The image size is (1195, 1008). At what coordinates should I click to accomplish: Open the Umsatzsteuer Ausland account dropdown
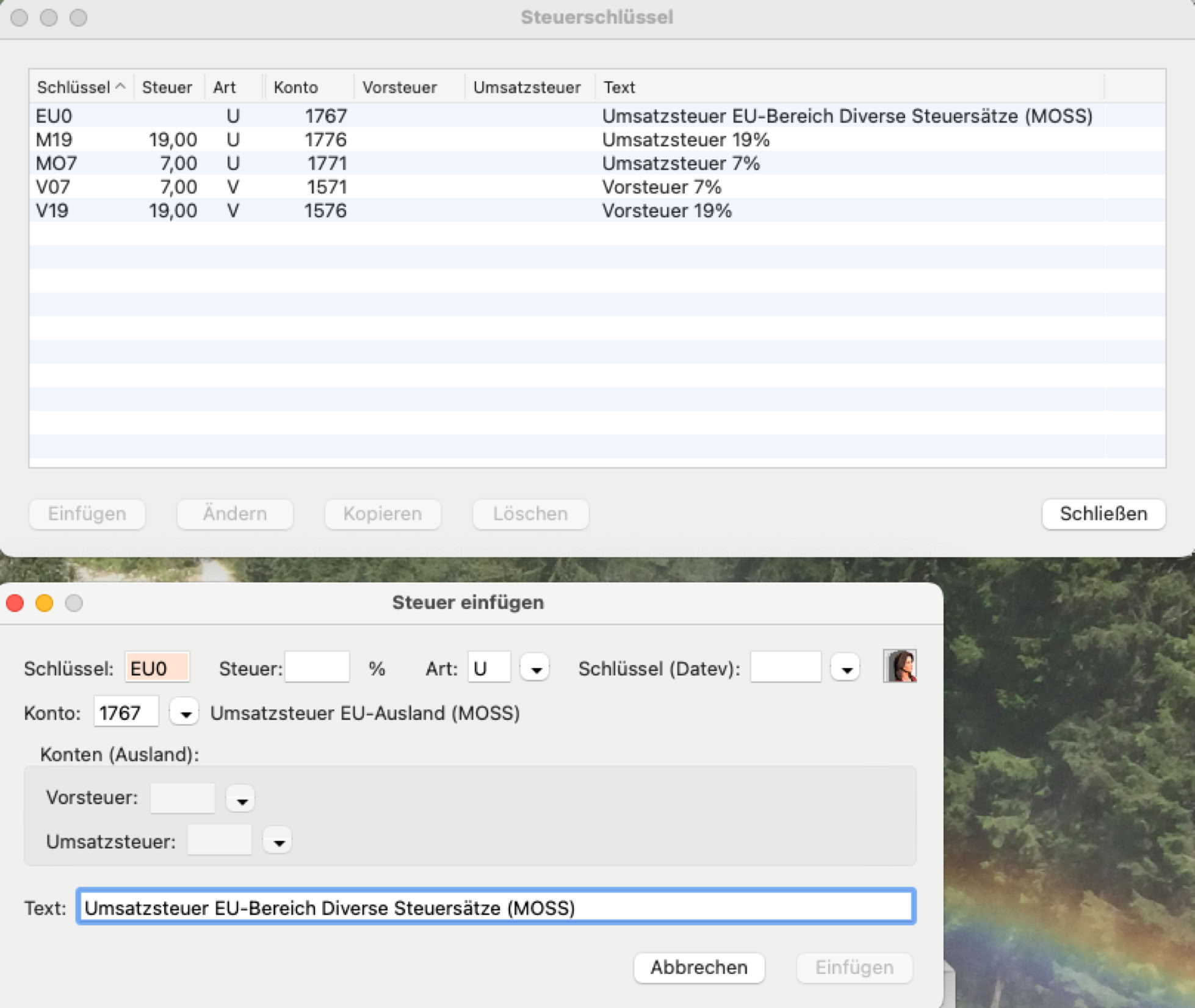(278, 842)
